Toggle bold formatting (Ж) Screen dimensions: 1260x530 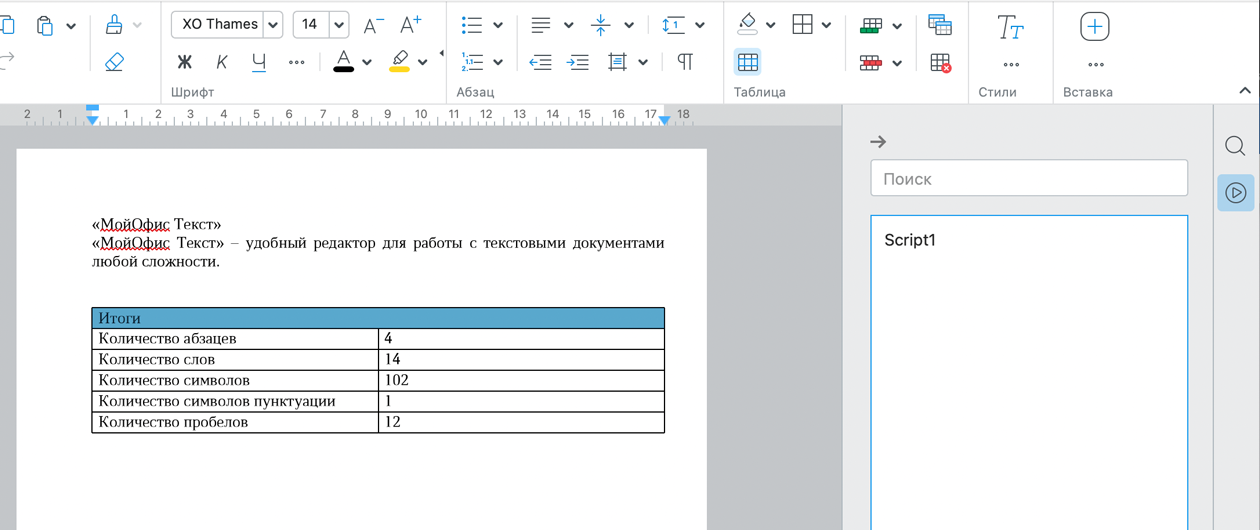pyautogui.click(x=184, y=62)
